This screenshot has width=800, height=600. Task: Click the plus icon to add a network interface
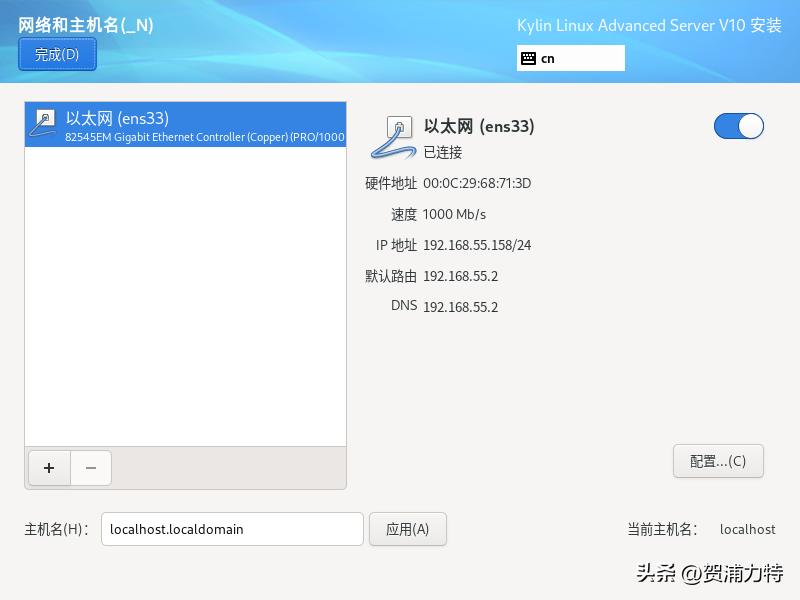point(48,467)
